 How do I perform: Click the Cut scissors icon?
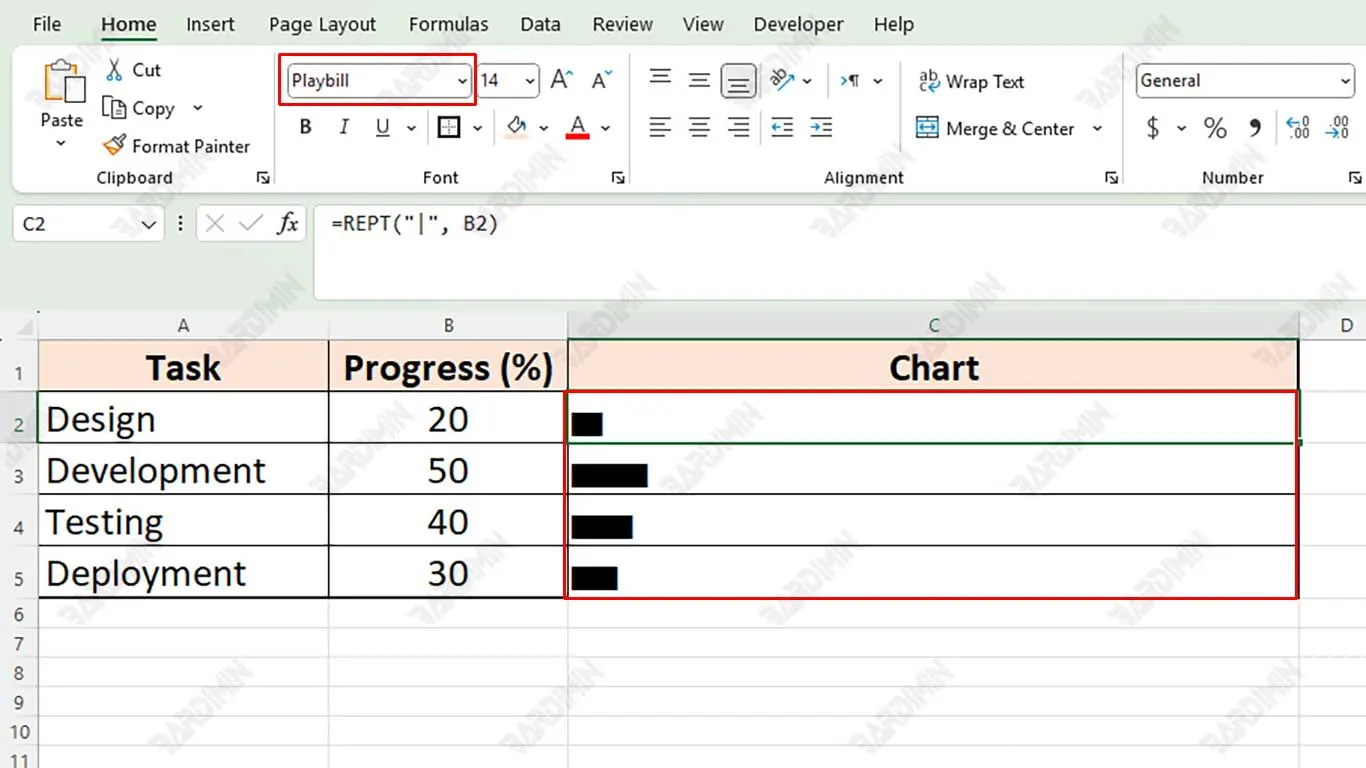(x=115, y=70)
